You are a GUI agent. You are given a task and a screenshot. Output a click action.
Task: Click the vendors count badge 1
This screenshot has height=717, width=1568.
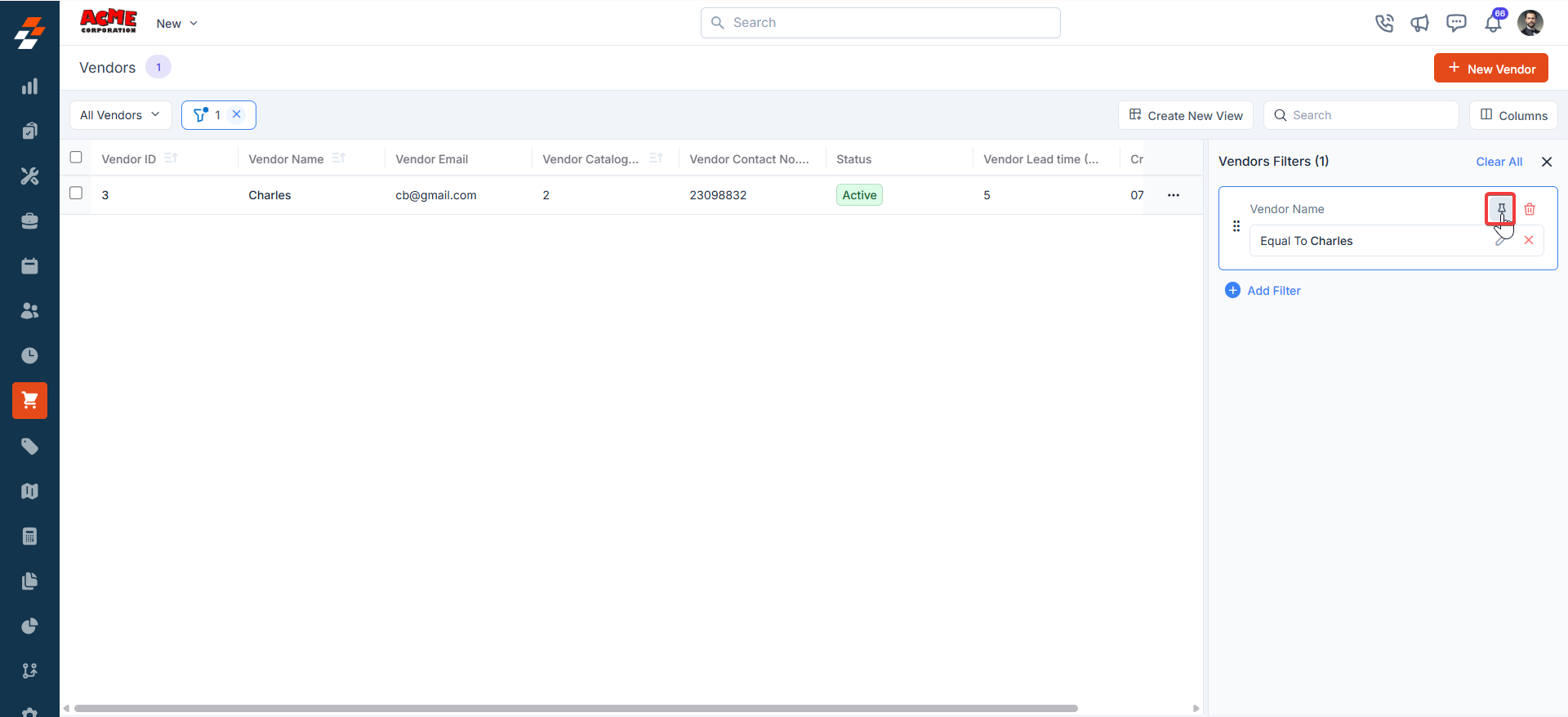point(158,67)
